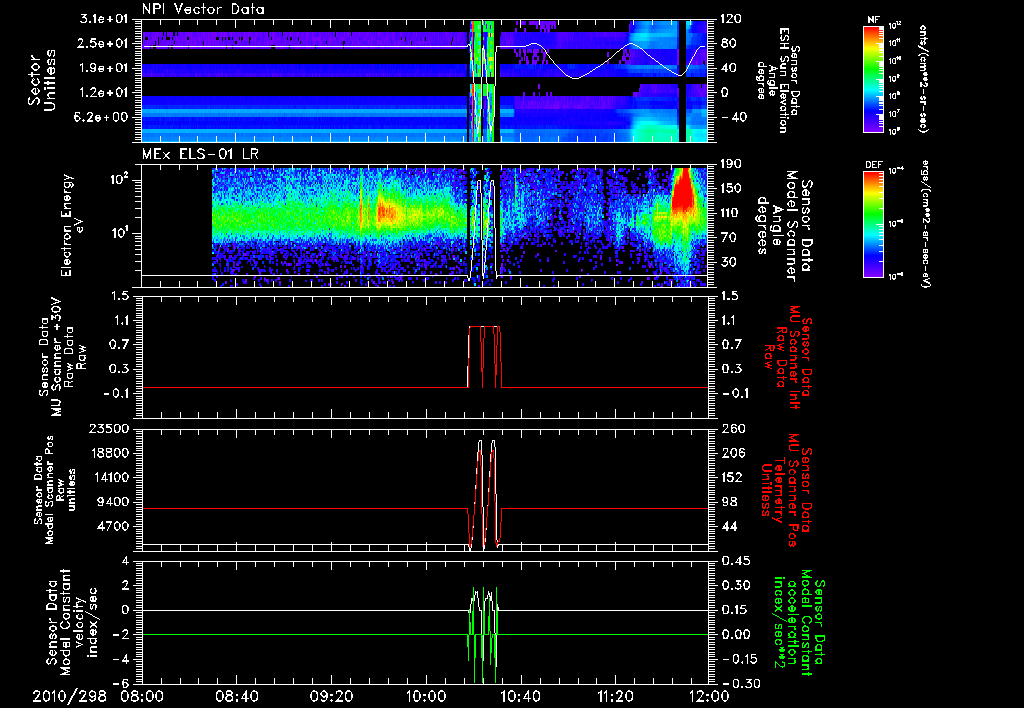Screen dimensions: 1024x708
Task: Click the '18800' scanner position tick label
Action: pyautogui.click(x=110, y=453)
